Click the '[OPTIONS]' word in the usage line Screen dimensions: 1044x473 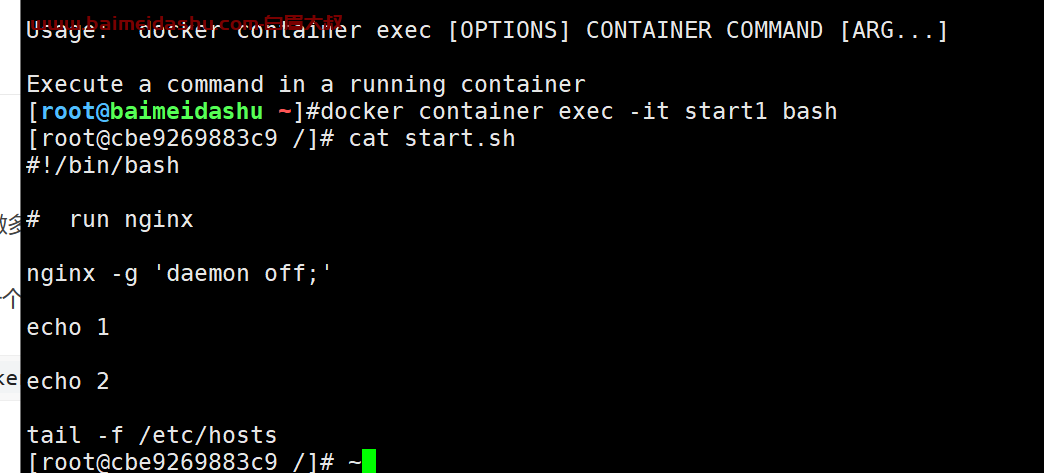(509, 31)
